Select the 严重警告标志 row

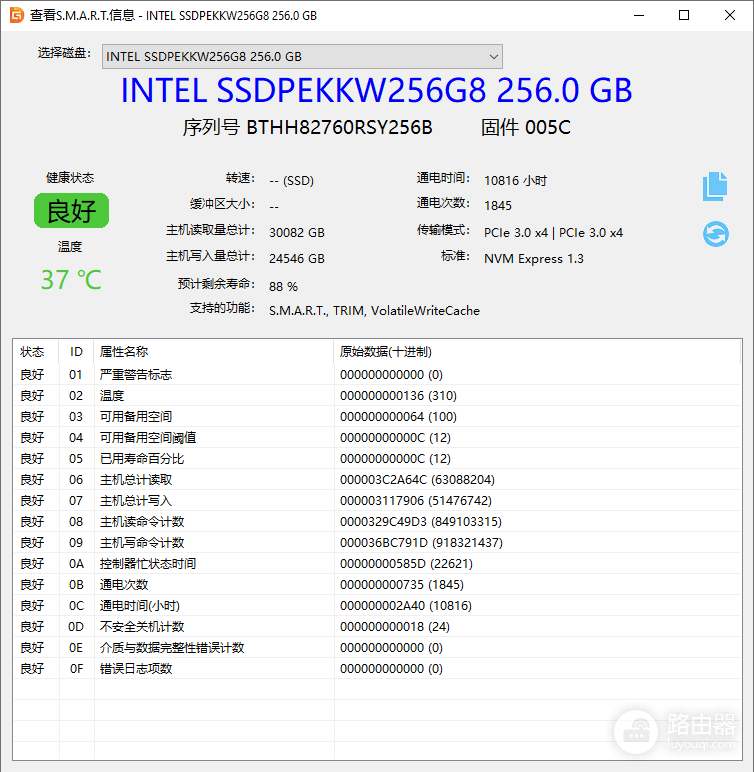tap(377, 375)
